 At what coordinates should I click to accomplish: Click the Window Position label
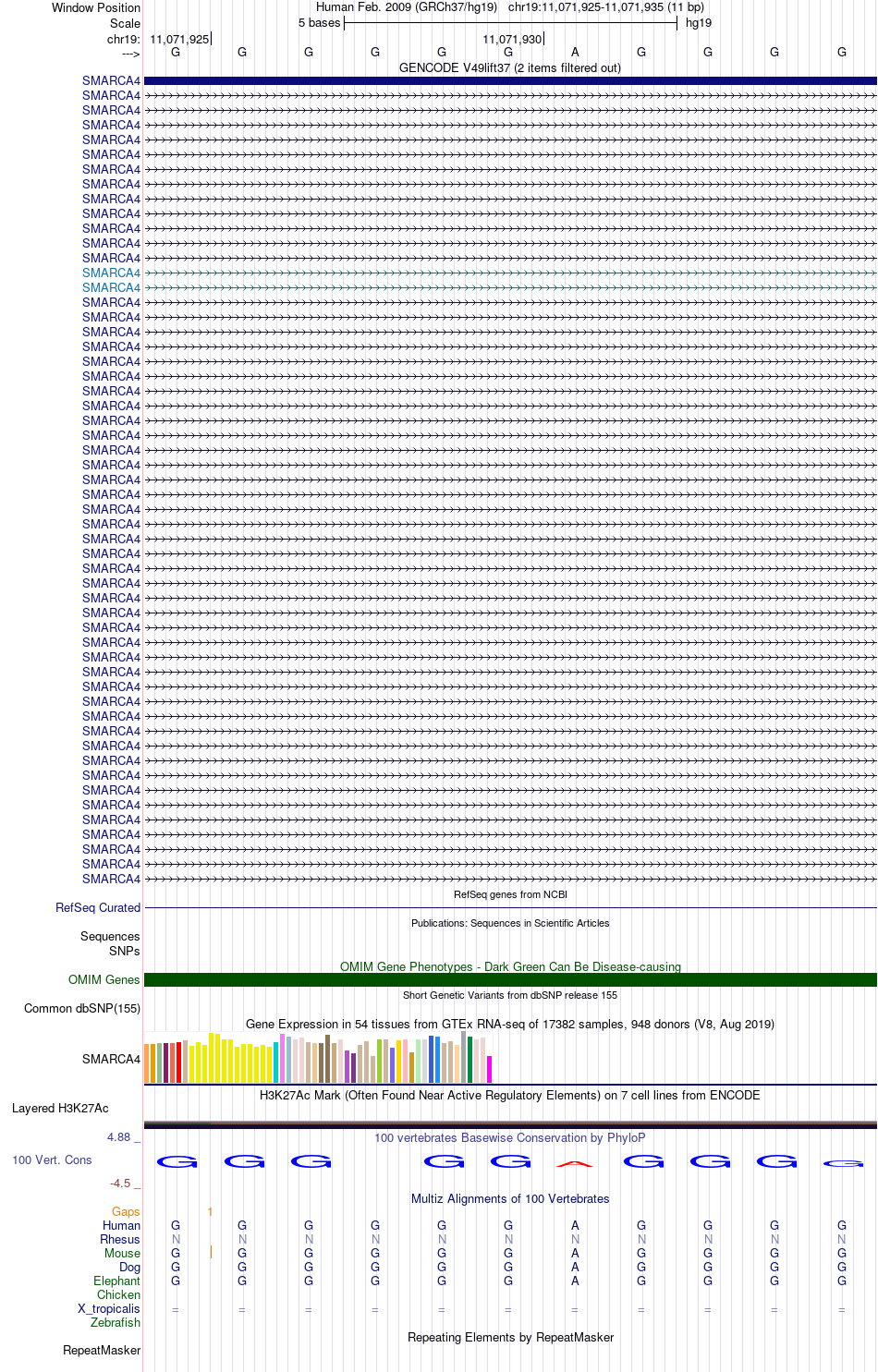[x=96, y=7]
